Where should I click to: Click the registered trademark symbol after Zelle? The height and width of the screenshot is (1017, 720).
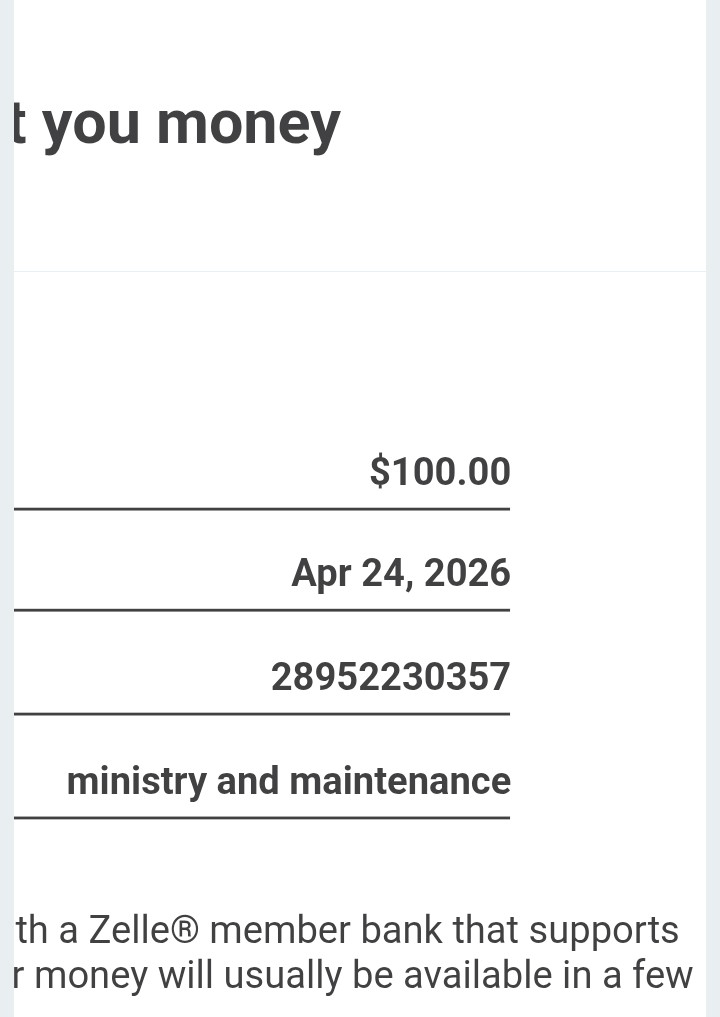191,931
